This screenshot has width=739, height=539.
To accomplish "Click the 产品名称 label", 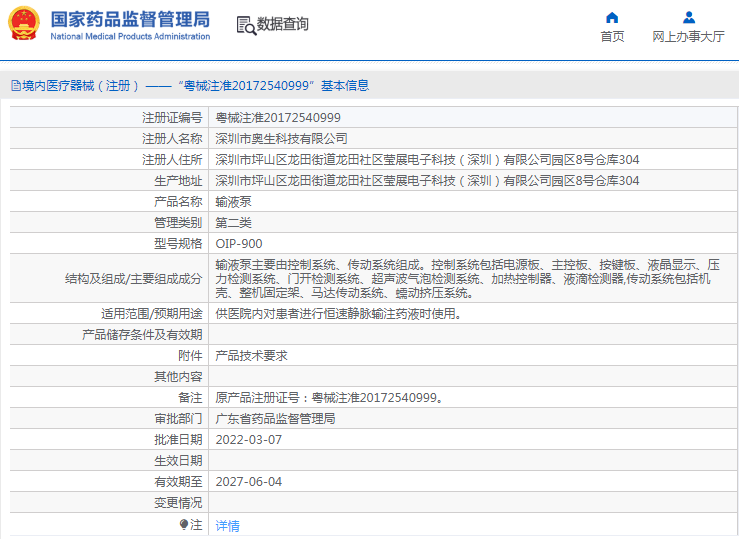I will [178, 202].
